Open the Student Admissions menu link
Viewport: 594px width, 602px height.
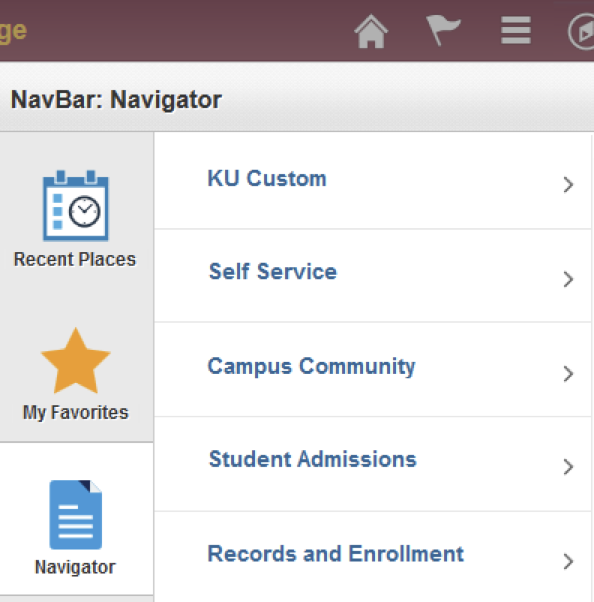click(313, 459)
